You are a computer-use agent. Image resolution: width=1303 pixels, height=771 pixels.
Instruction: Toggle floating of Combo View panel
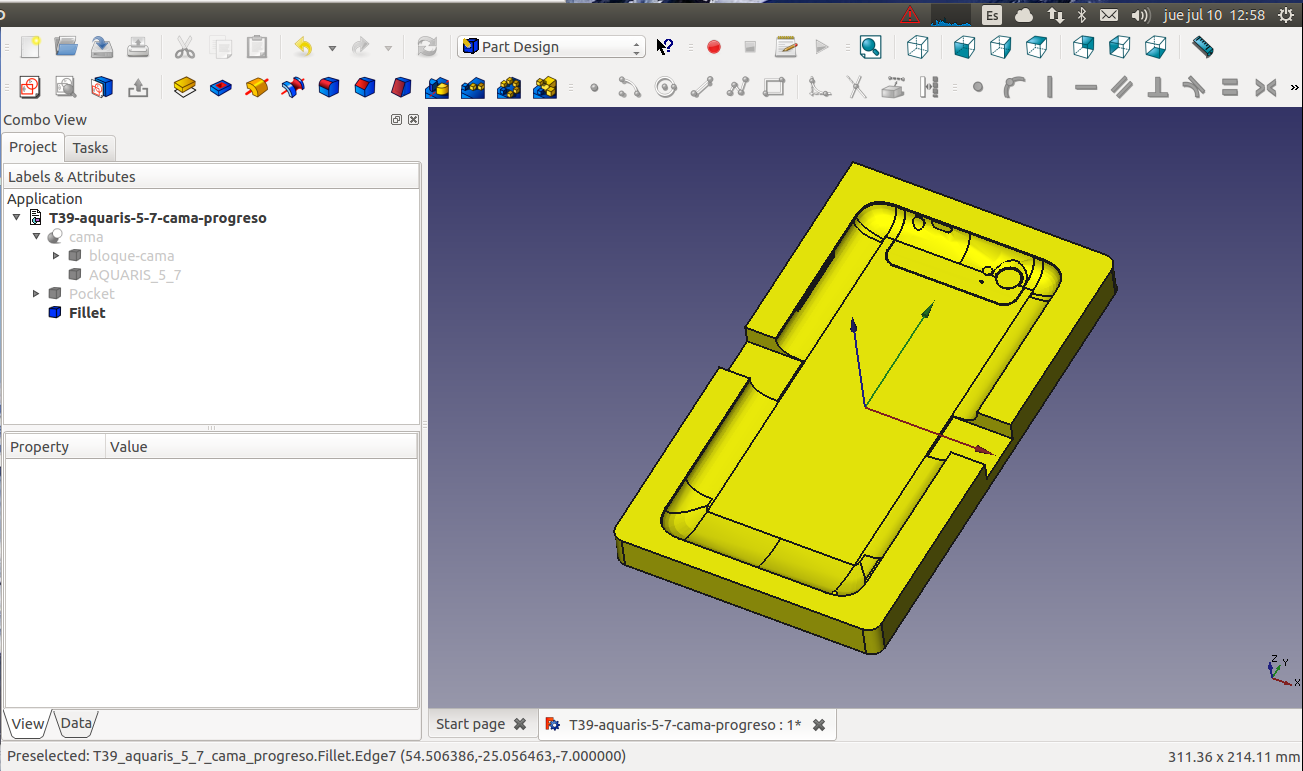tap(397, 120)
